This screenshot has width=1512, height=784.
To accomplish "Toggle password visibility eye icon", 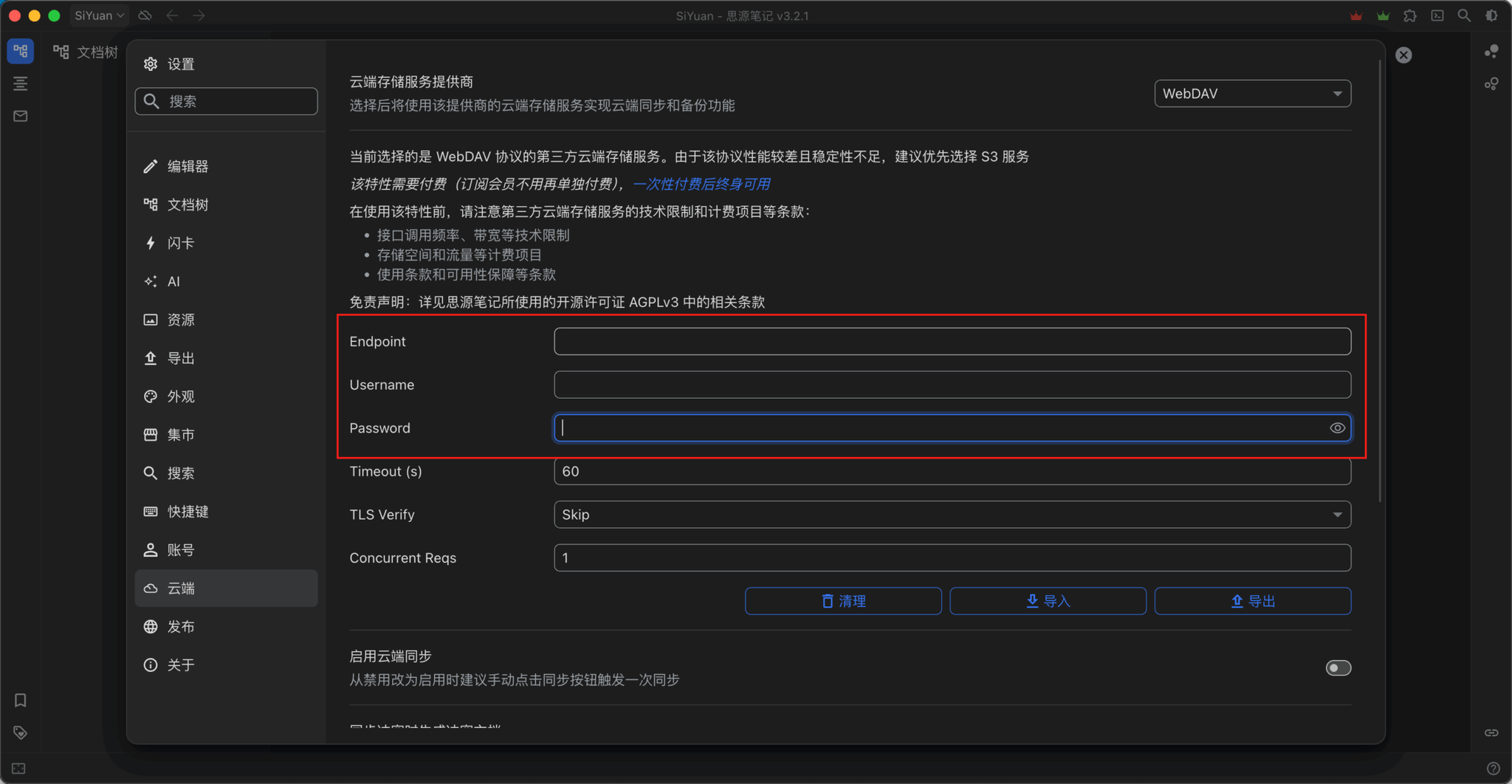I will [1337, 428].
